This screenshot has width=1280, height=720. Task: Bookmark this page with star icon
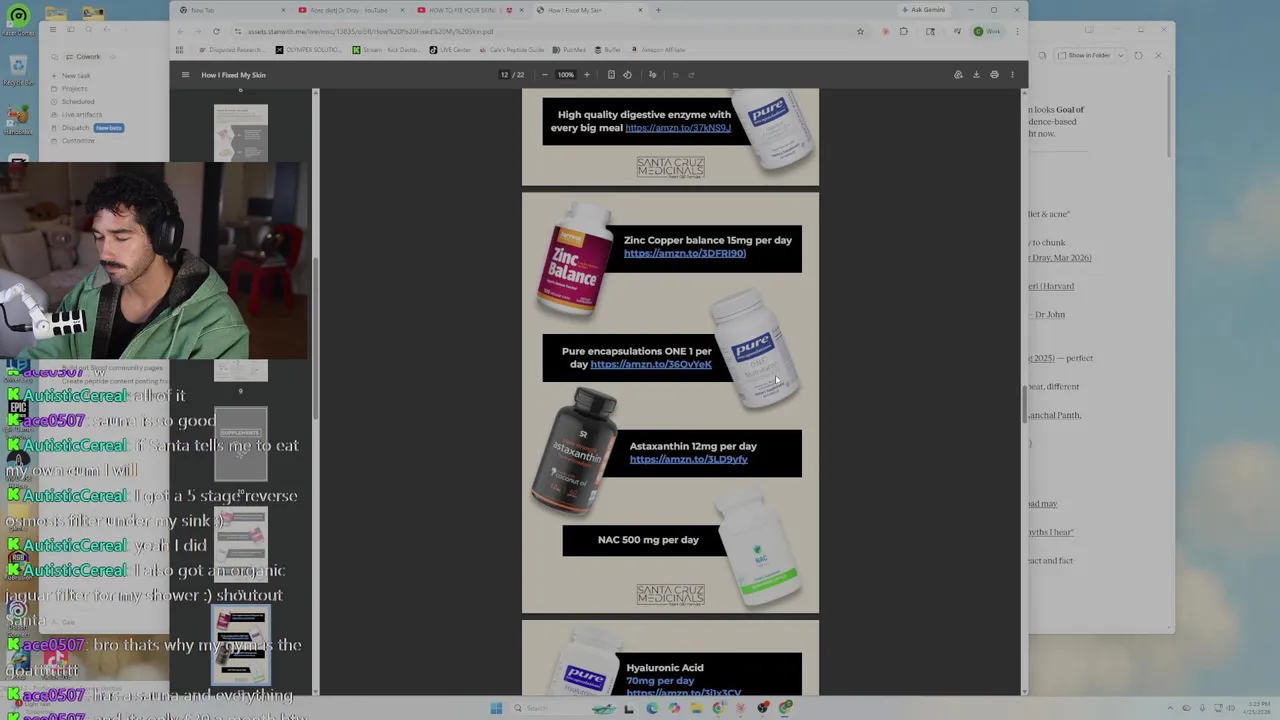click(x=860, y=31)
